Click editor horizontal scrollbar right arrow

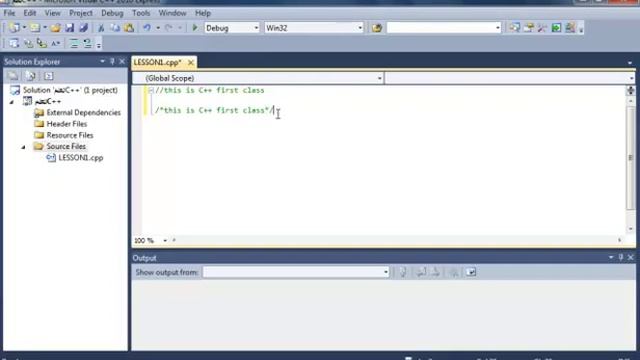[620, 240]
